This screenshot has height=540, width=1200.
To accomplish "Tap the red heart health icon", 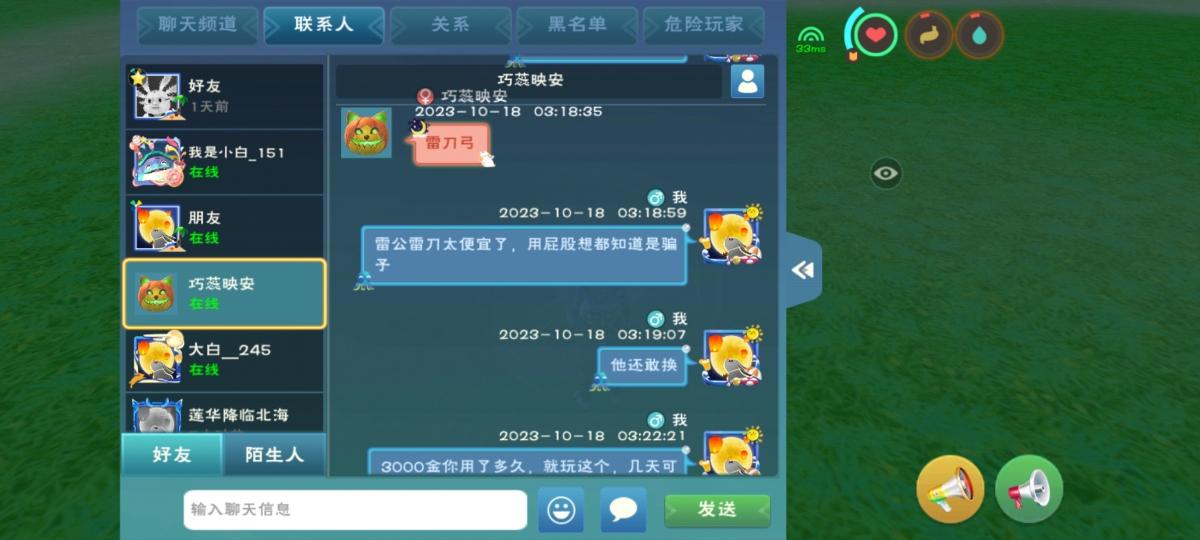I will pos(876,36).
